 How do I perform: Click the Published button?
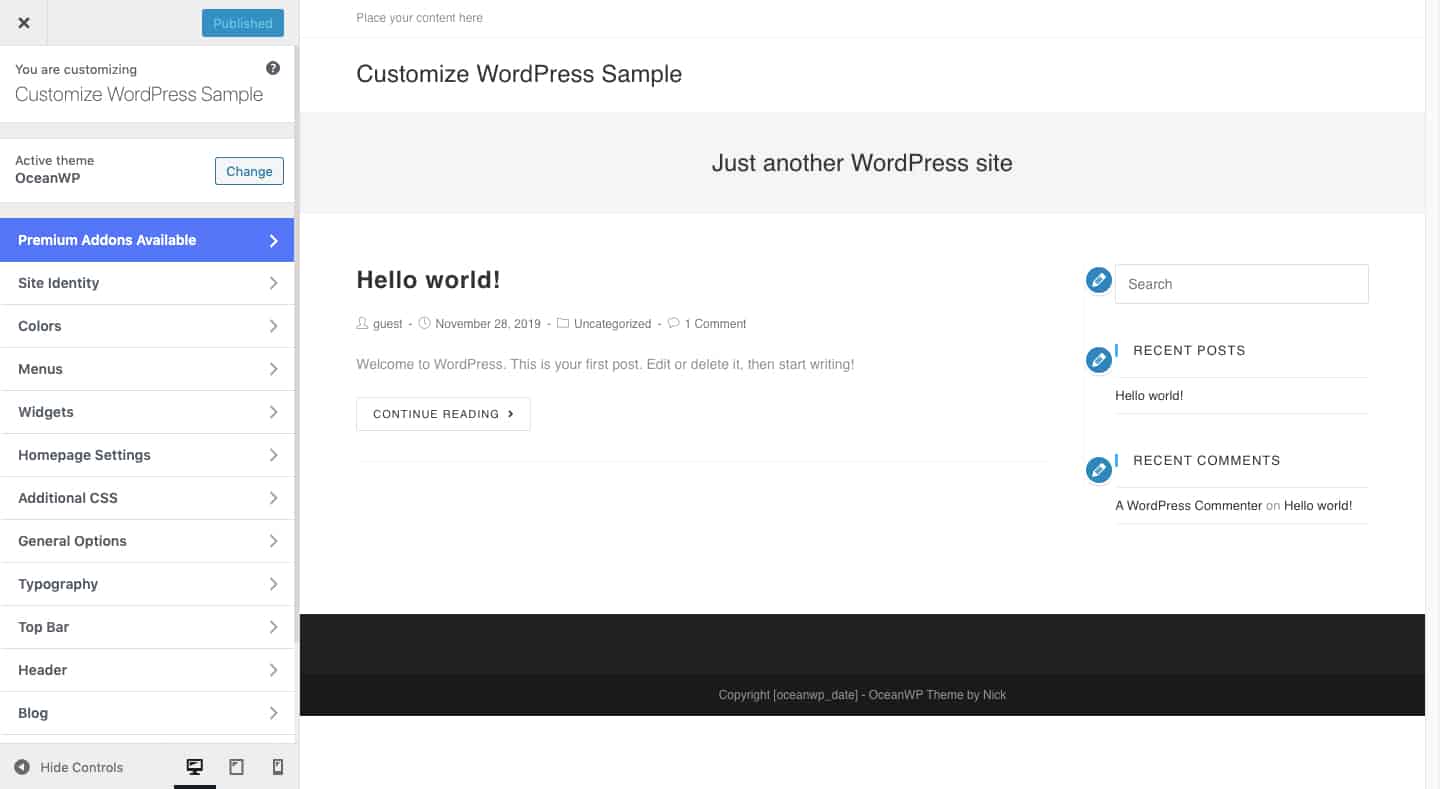[242, 22]
